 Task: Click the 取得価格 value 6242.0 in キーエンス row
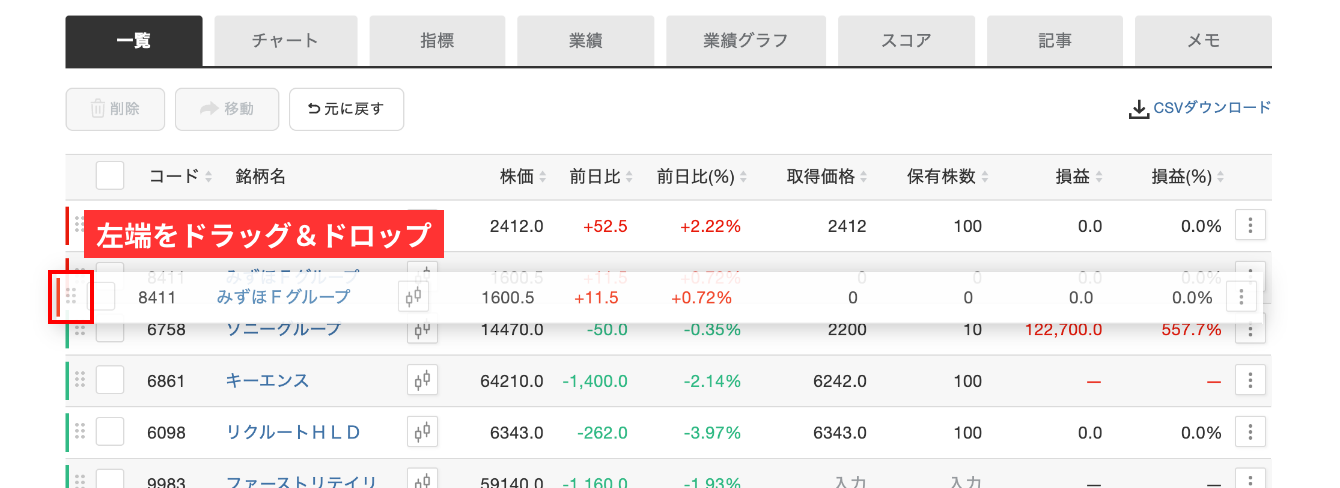(x=840, y=381)
